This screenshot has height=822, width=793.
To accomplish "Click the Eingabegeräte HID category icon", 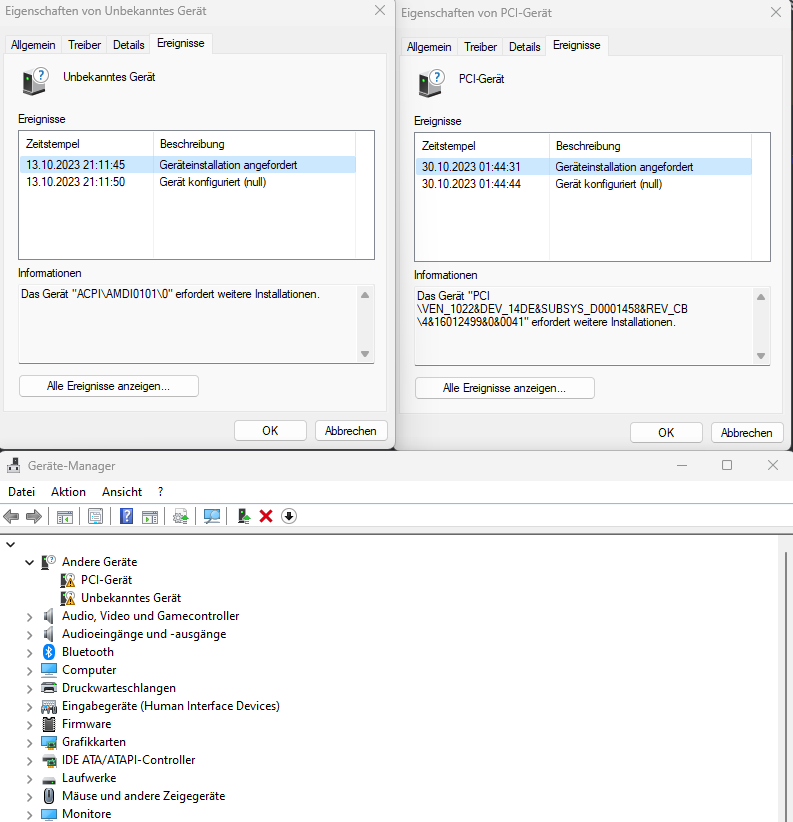I will pyautogui.click(x=49, y=707).
